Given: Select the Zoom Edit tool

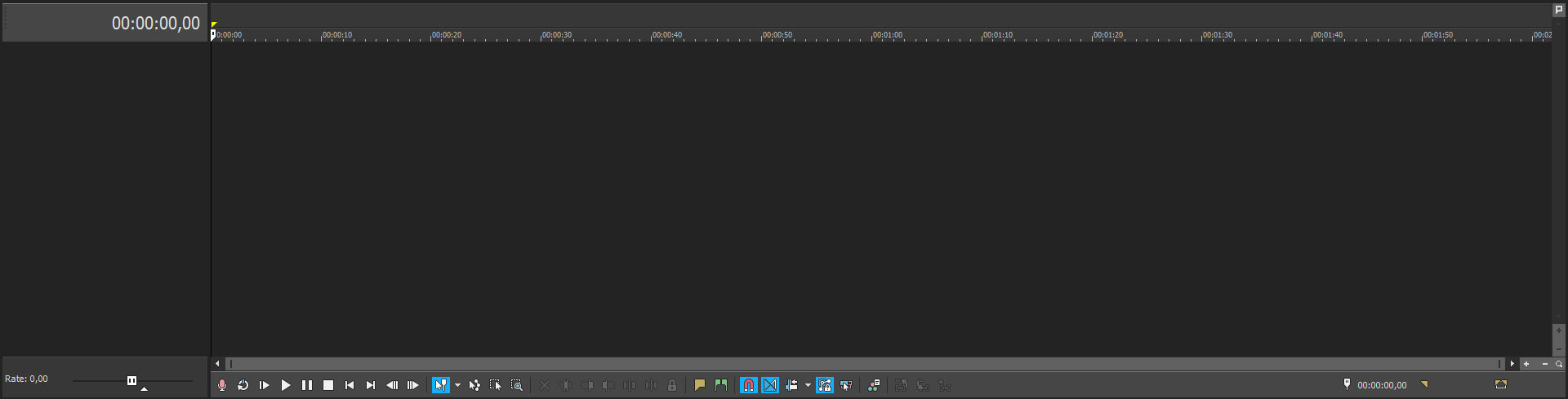Looking at the screenshot, I should coord(517,385).
